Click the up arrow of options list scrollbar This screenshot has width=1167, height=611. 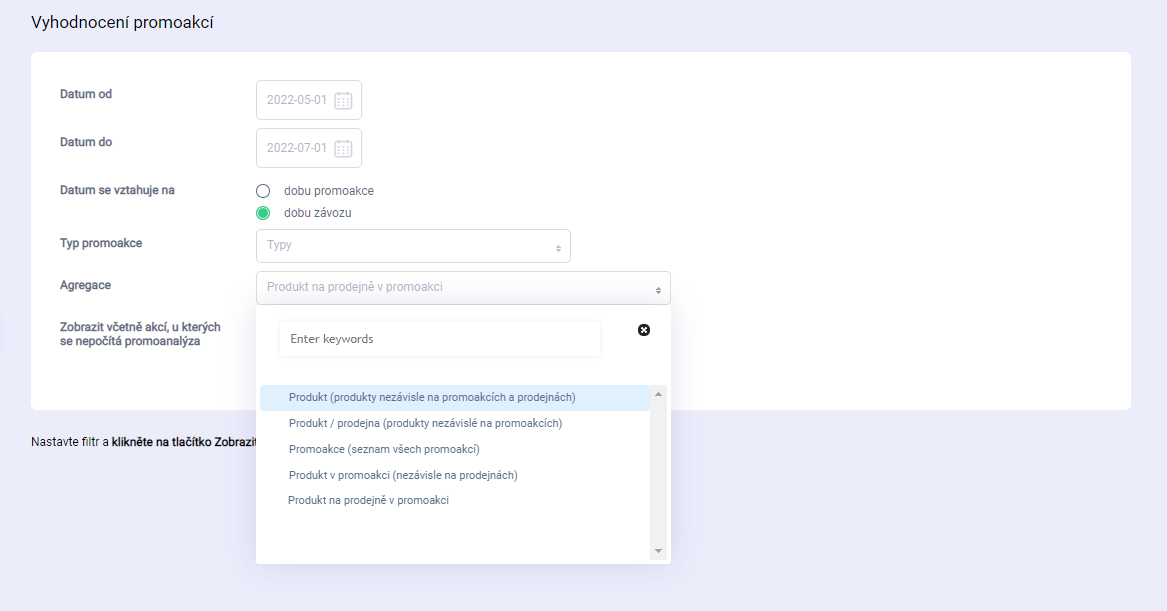(658, 394)
